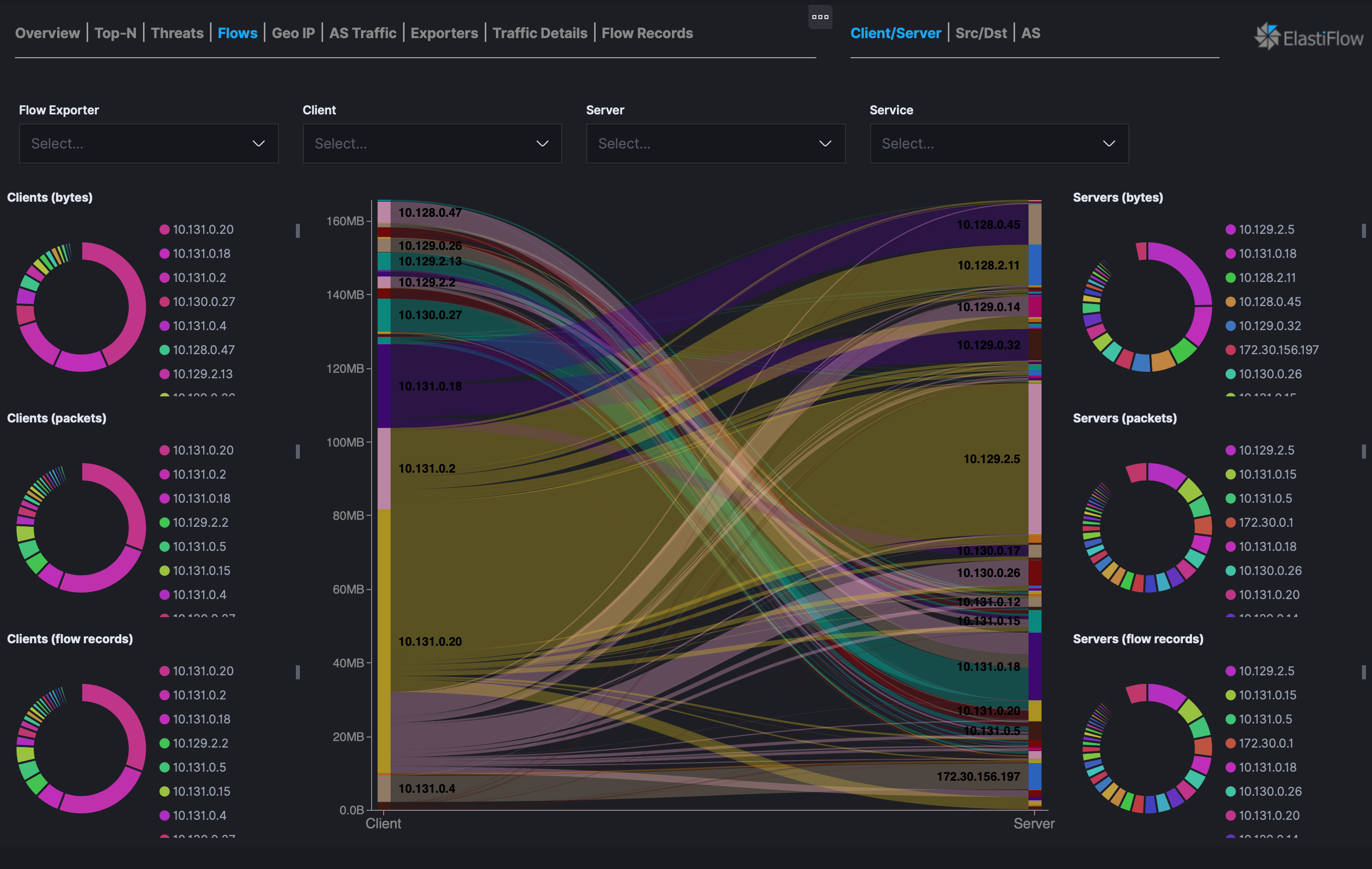The width and height of the screenshot is (1372, 869).
Task: Click 10.128.0.47 legend dot in Clients (bytes)
Action: pyautogui.click(x=164, y=350)
